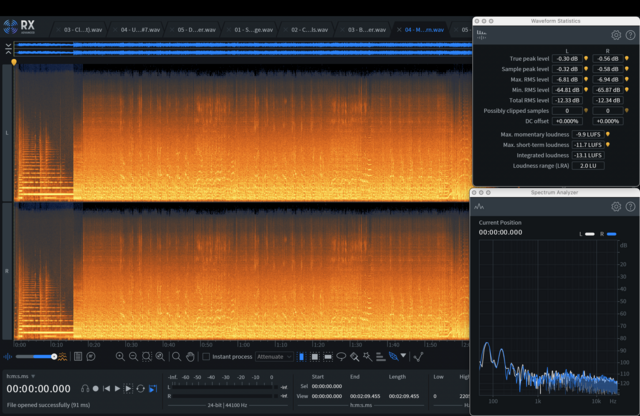
Task: Expand feathering options dropdown arrow
Action: (x=403, y=356)
